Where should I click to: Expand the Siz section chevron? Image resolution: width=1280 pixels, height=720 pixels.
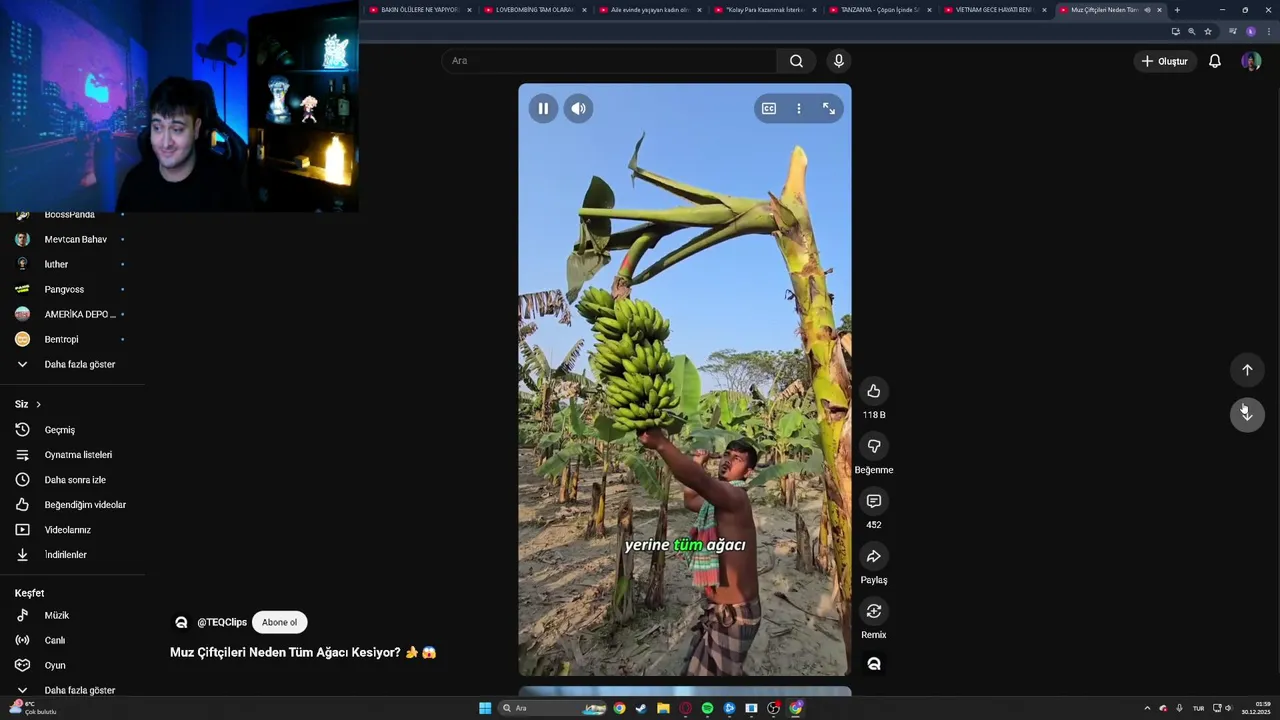coord(38,404)
